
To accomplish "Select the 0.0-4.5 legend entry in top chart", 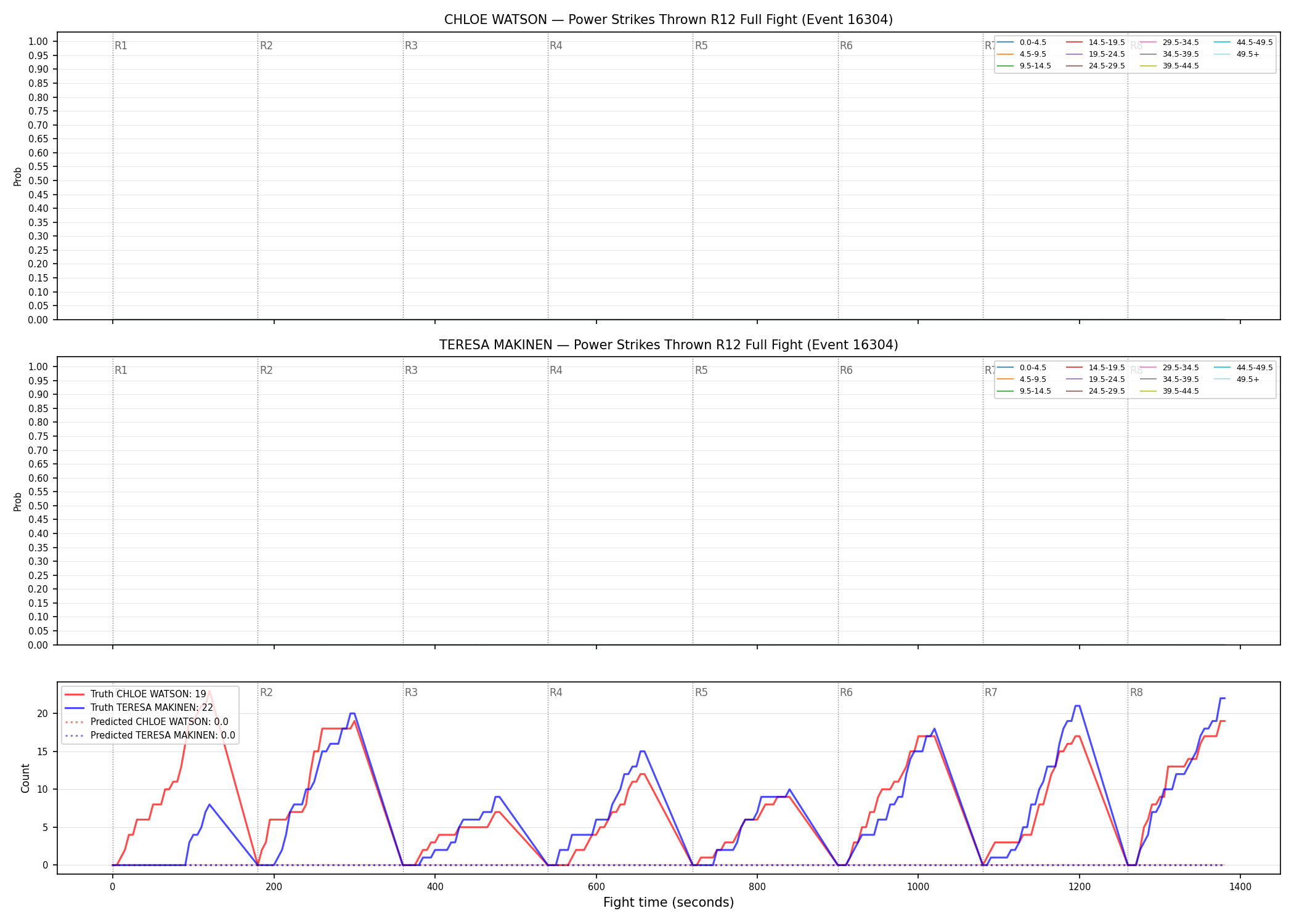I will [1022, 43].
